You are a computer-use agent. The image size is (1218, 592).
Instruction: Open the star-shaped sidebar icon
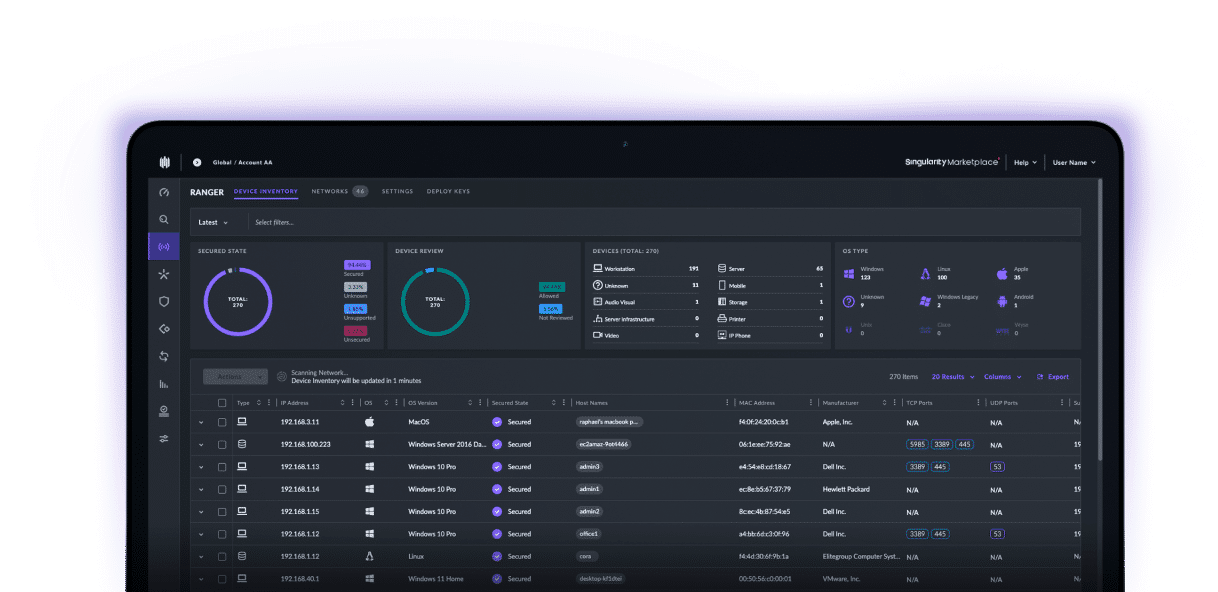click(x=164, y=274)
